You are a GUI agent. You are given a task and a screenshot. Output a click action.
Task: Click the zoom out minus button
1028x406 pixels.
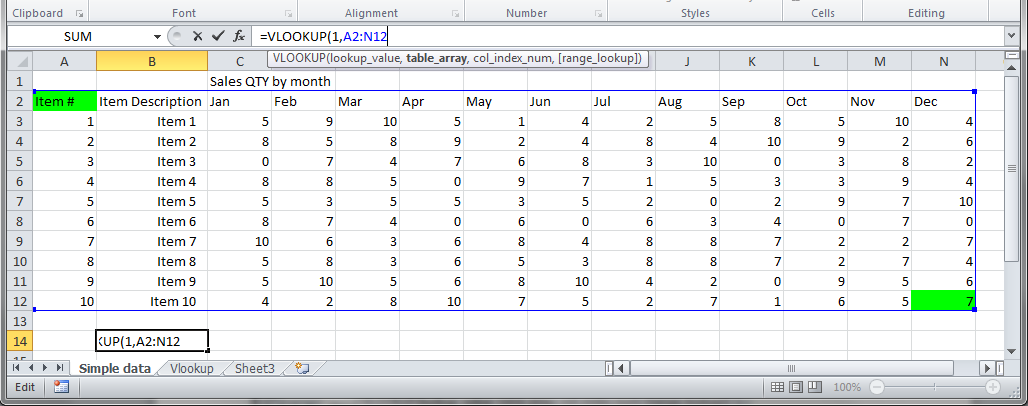point(876,387)
